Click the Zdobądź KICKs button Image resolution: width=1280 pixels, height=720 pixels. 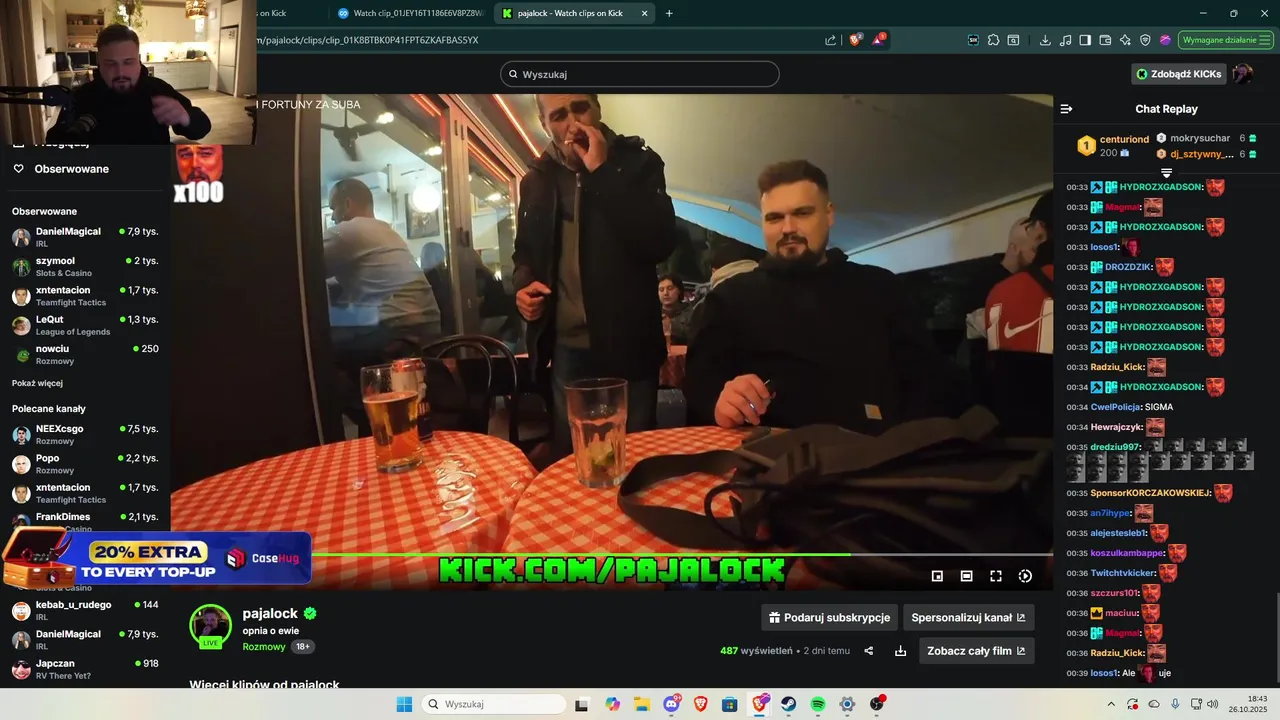click(x=1178, y=74)
